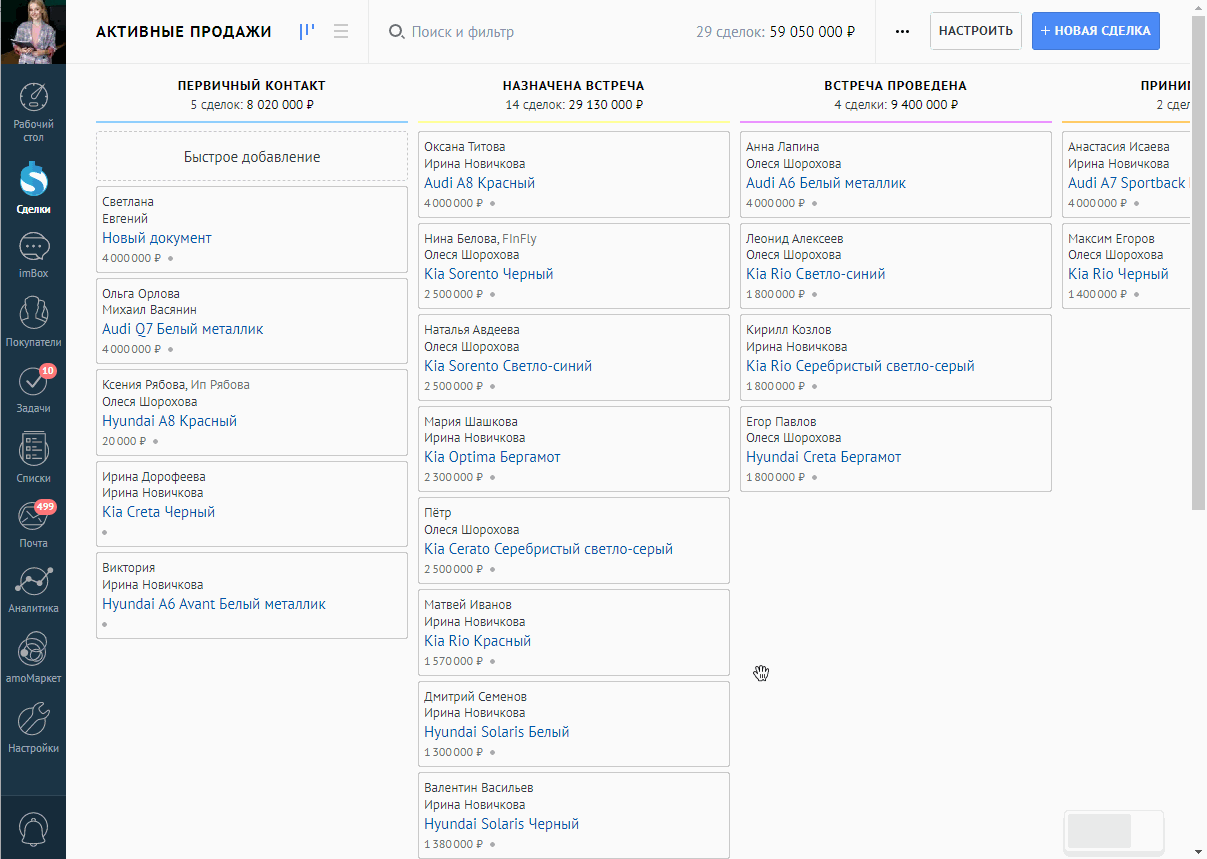Screen dimensions: 1207x859
Task: Click the ВСТРЕЧА ПРОВЕДЕНА column header
Action: [896, 86]
